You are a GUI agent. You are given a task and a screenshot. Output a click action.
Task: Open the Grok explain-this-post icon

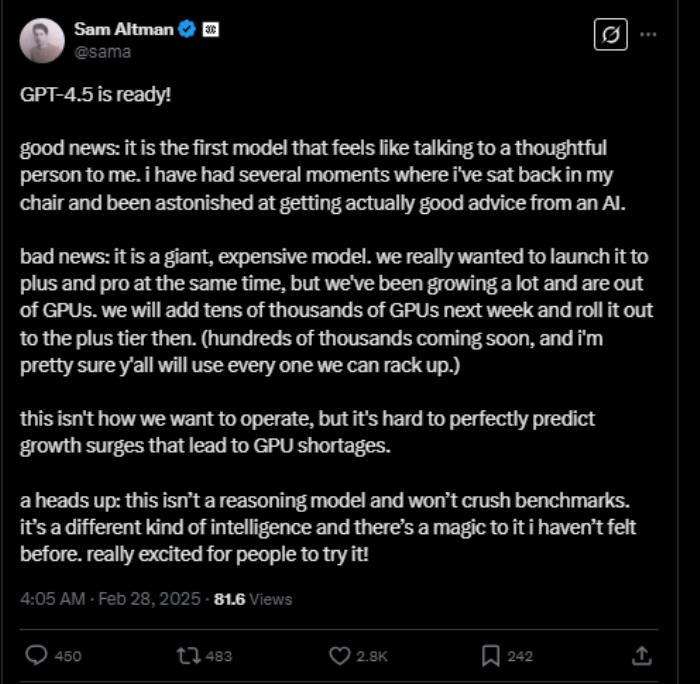[610, 34]
